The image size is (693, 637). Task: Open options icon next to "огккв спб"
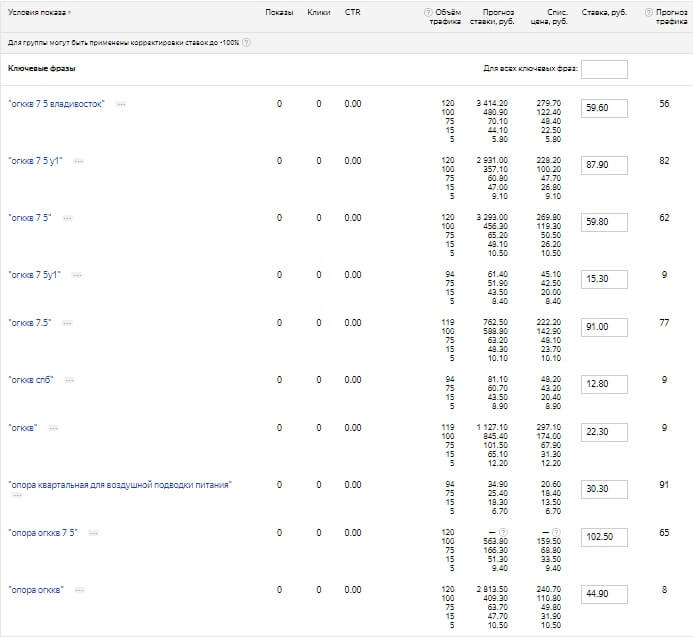(69, 380)
